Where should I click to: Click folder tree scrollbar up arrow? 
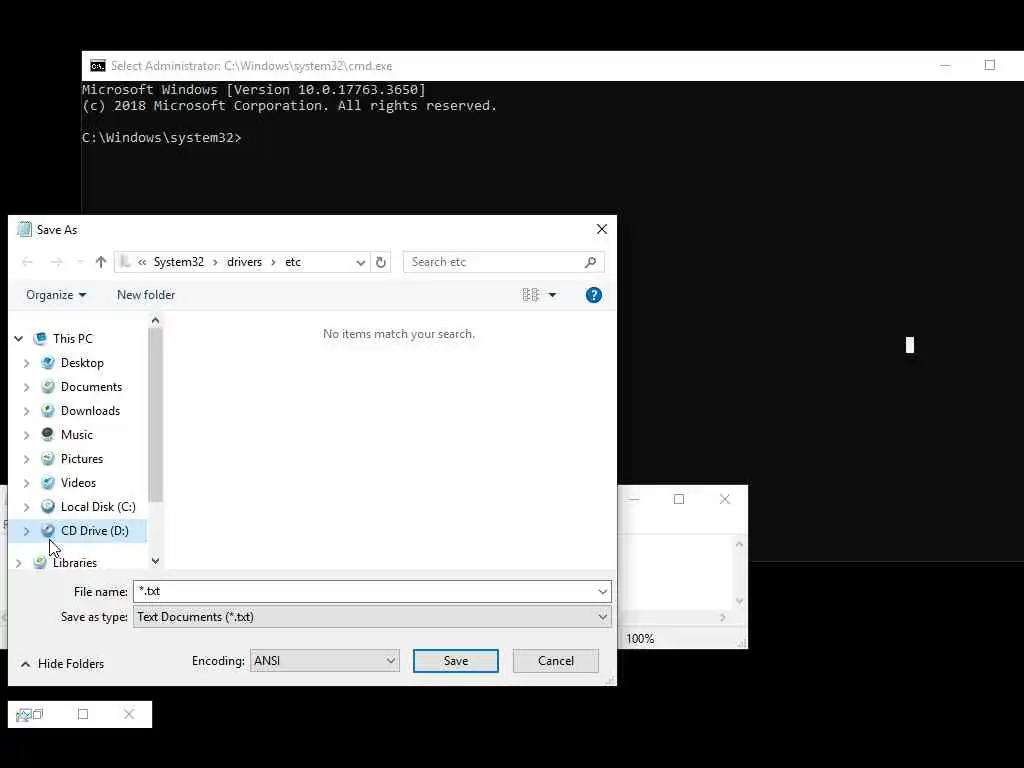point(155,320)
